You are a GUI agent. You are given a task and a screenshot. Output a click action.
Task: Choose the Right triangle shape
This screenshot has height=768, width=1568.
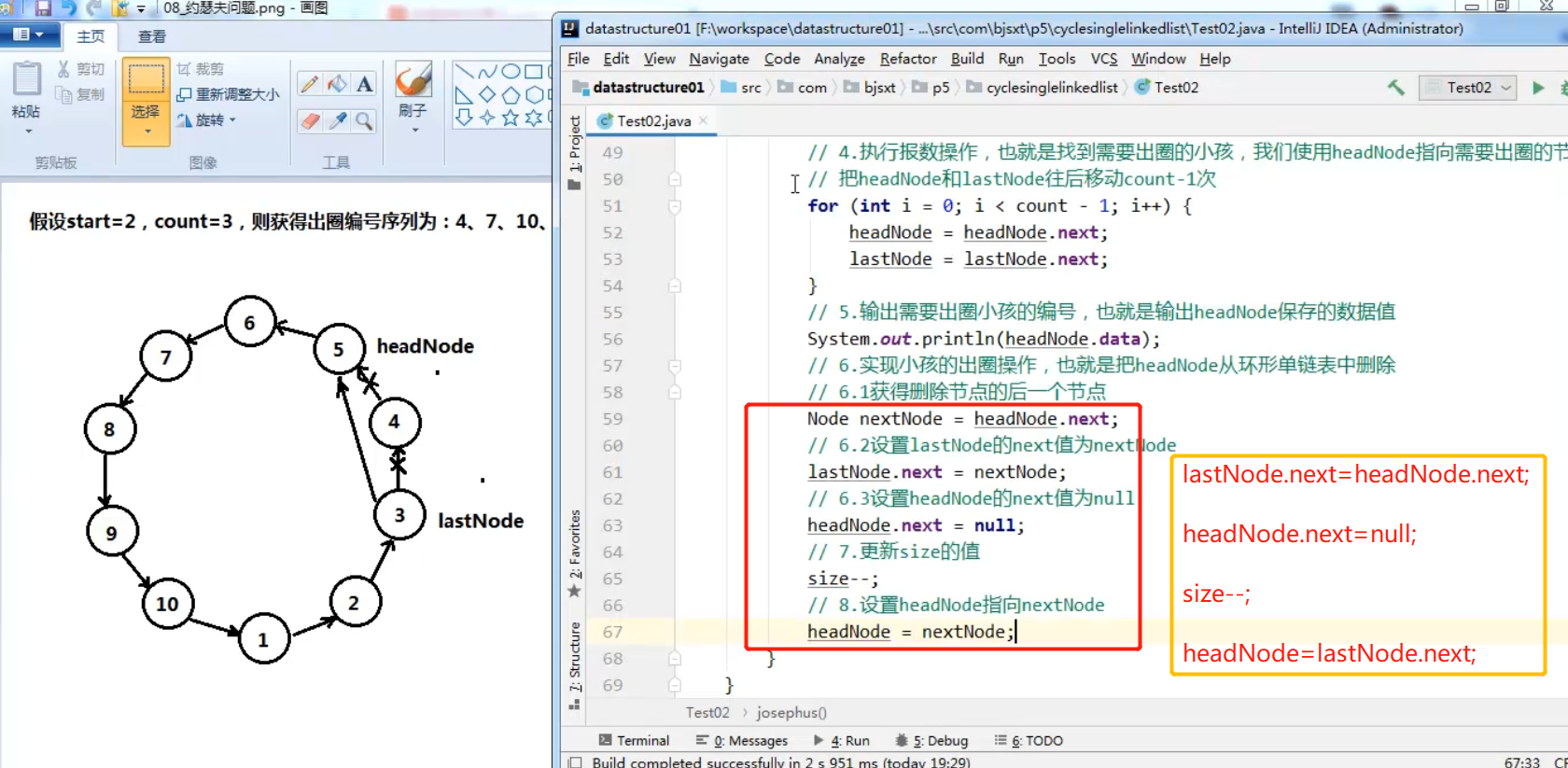pos(464,95)
